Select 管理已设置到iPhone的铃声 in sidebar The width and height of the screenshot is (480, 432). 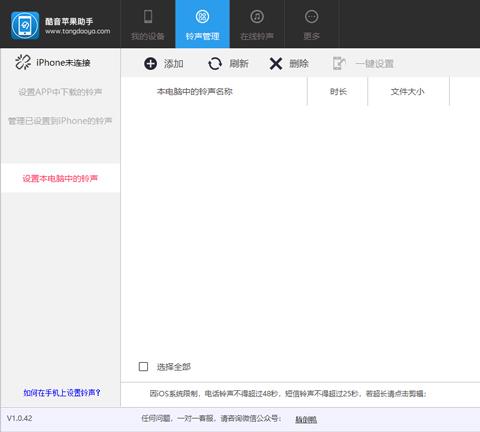click(60, 121)
